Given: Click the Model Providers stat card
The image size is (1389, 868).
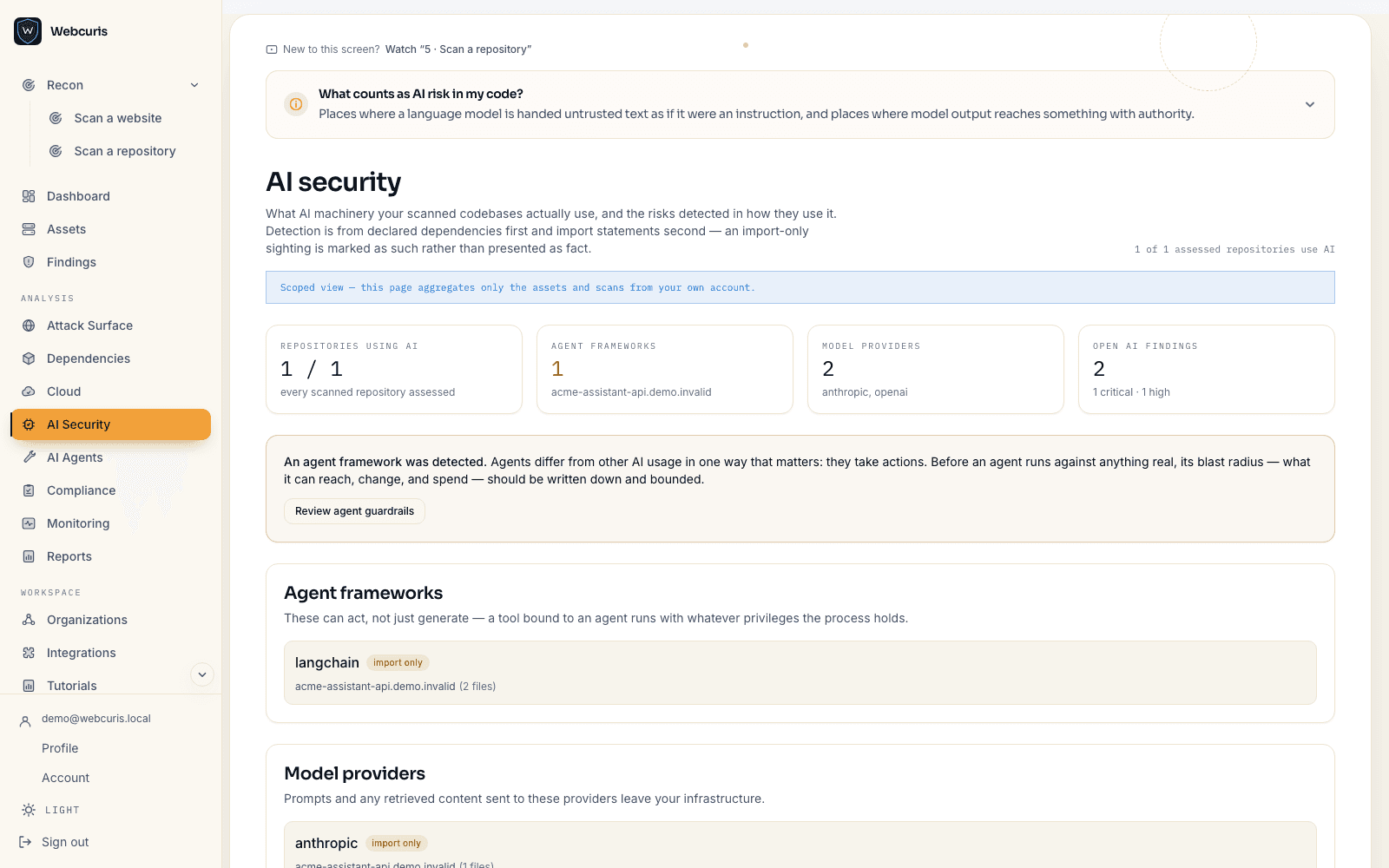Looking at the screenshot, I should point(936,370).
